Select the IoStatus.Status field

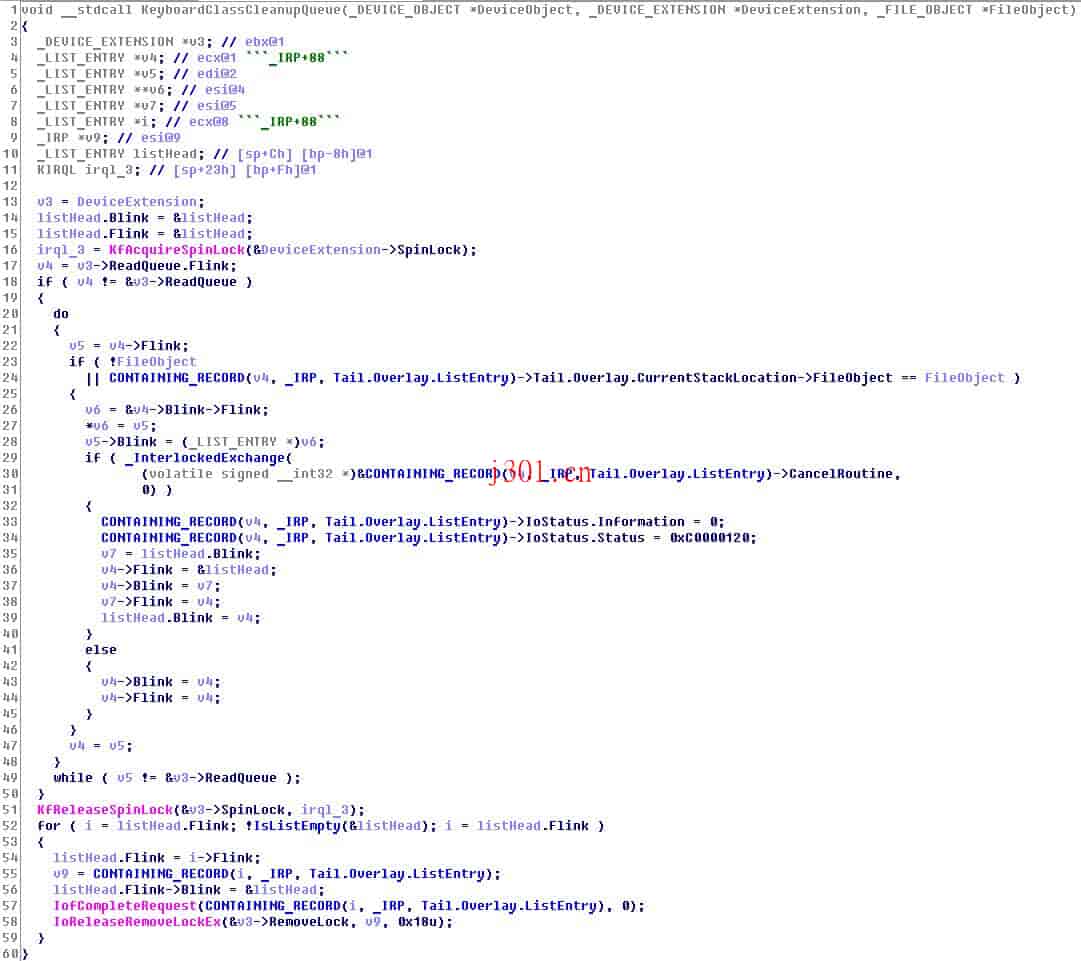click(585, 538)
